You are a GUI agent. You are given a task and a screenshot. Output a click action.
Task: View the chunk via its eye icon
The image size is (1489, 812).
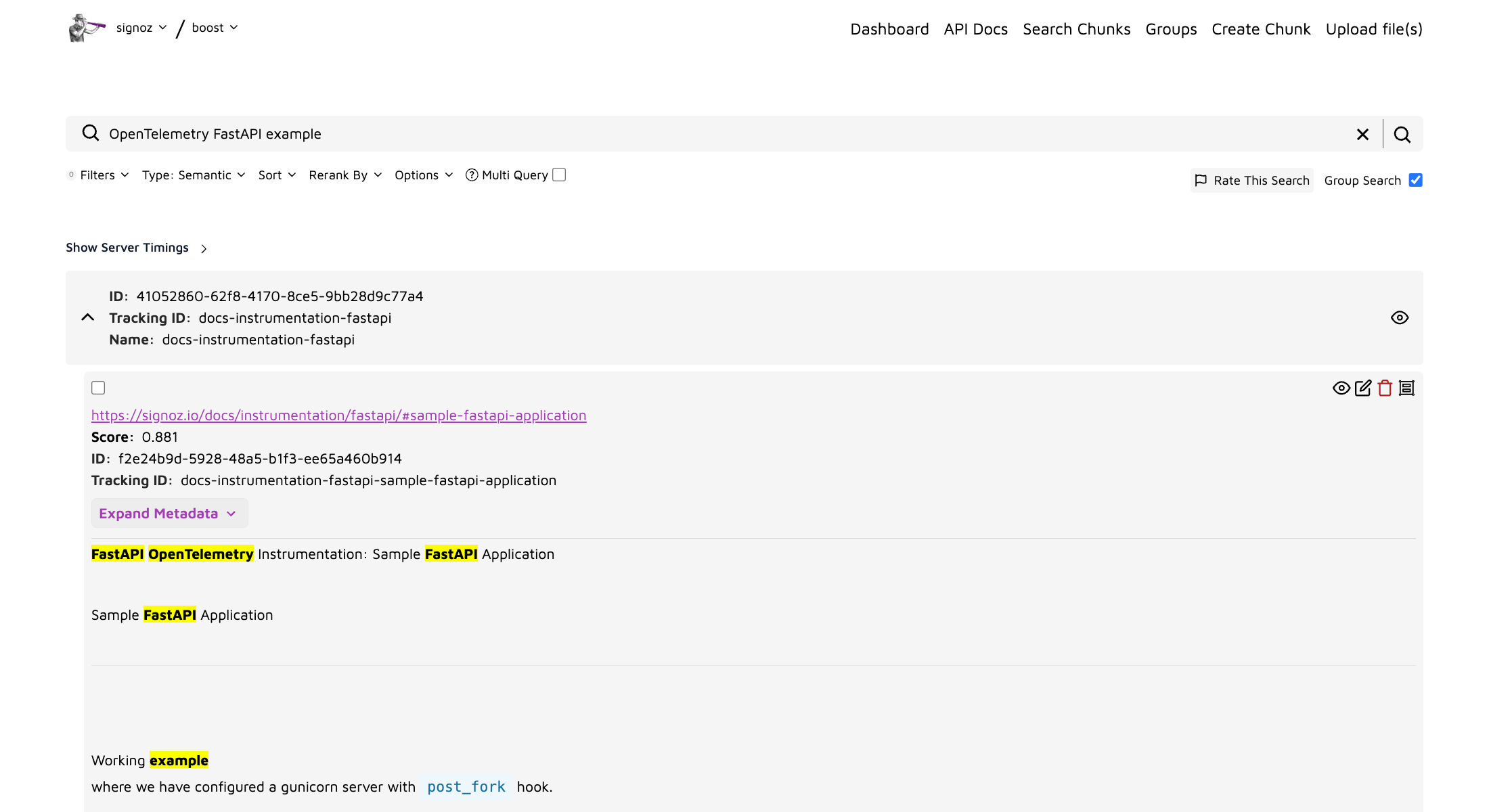click(x=1341, y=388)
